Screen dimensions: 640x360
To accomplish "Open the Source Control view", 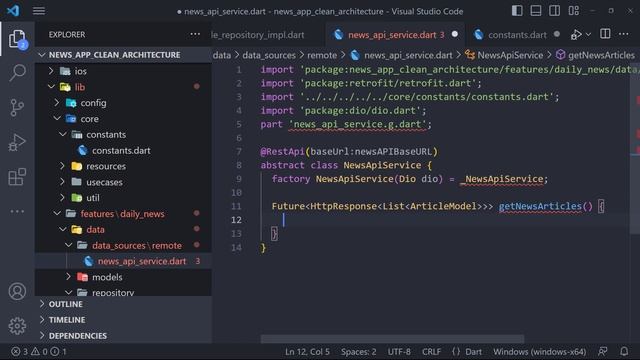I will (x=17, y=108).
